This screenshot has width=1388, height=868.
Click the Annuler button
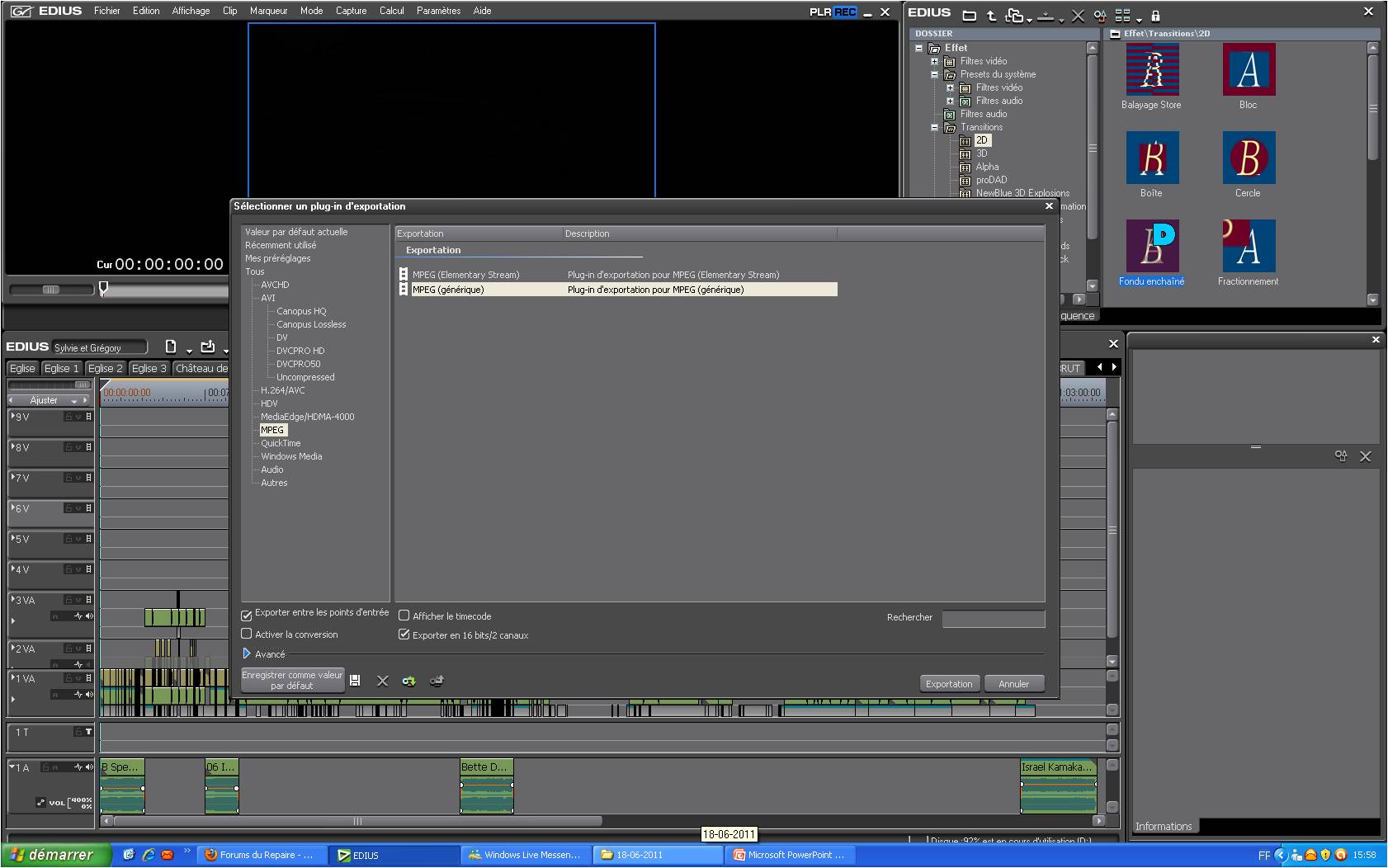point(1013,684)
